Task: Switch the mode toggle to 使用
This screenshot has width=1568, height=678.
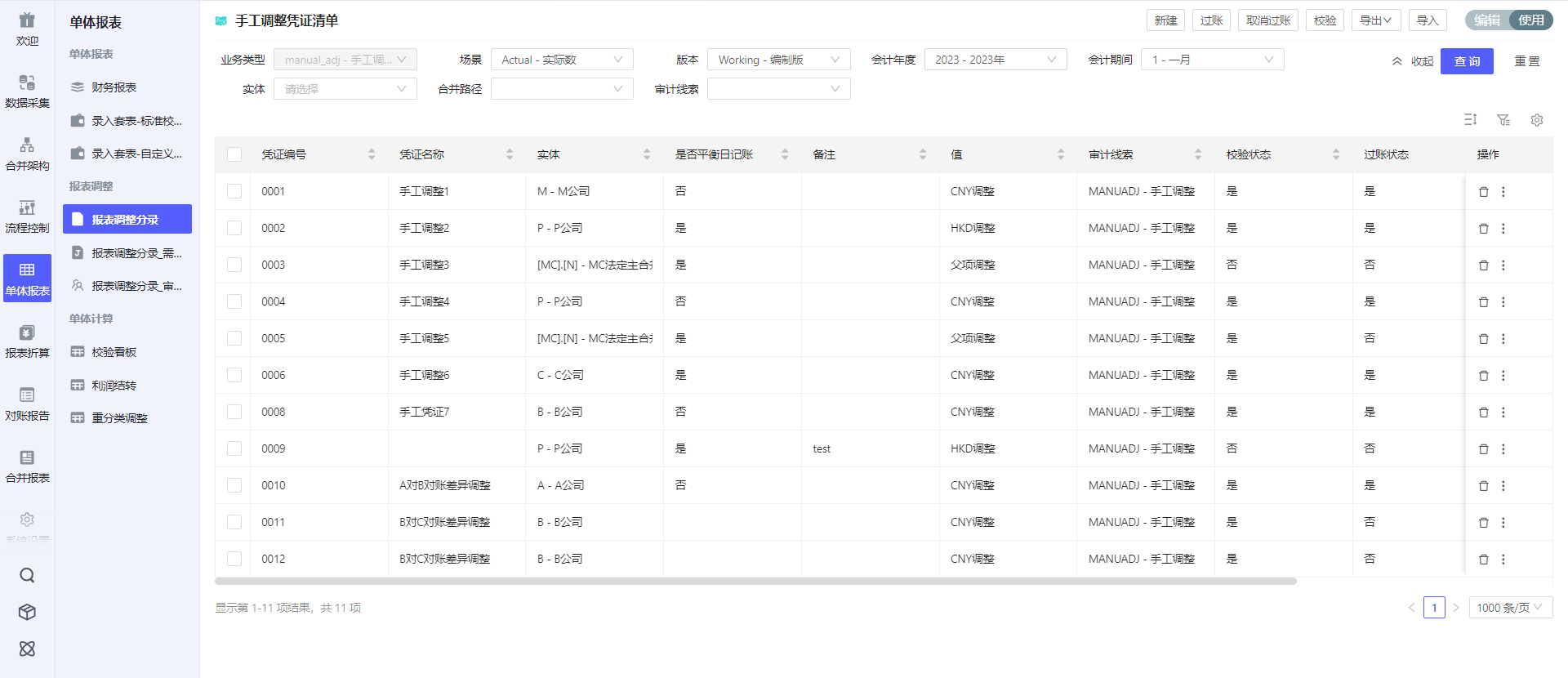Action: point(1530,20)
